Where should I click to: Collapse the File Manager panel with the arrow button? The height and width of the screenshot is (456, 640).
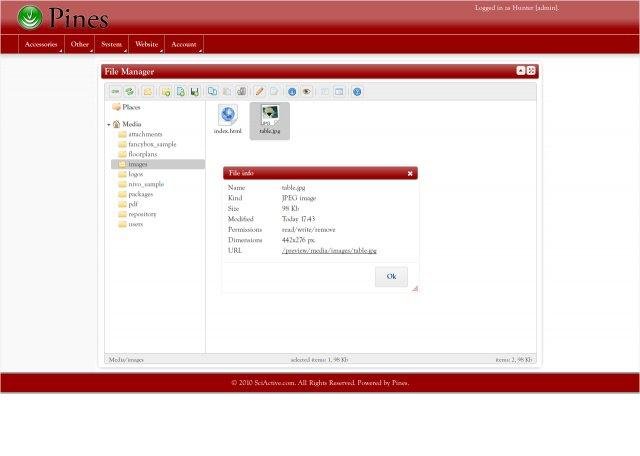tap(521, 71)
